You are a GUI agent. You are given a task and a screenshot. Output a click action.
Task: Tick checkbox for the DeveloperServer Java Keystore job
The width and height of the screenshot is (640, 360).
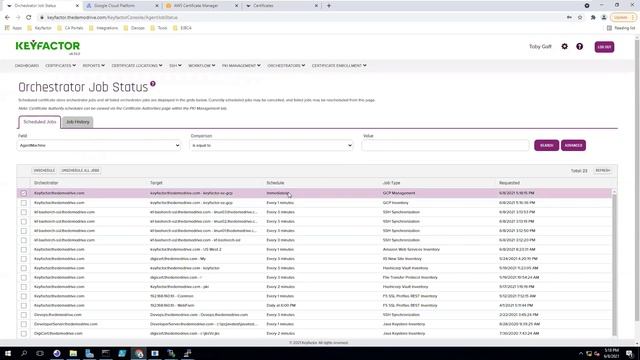(24, 324)
